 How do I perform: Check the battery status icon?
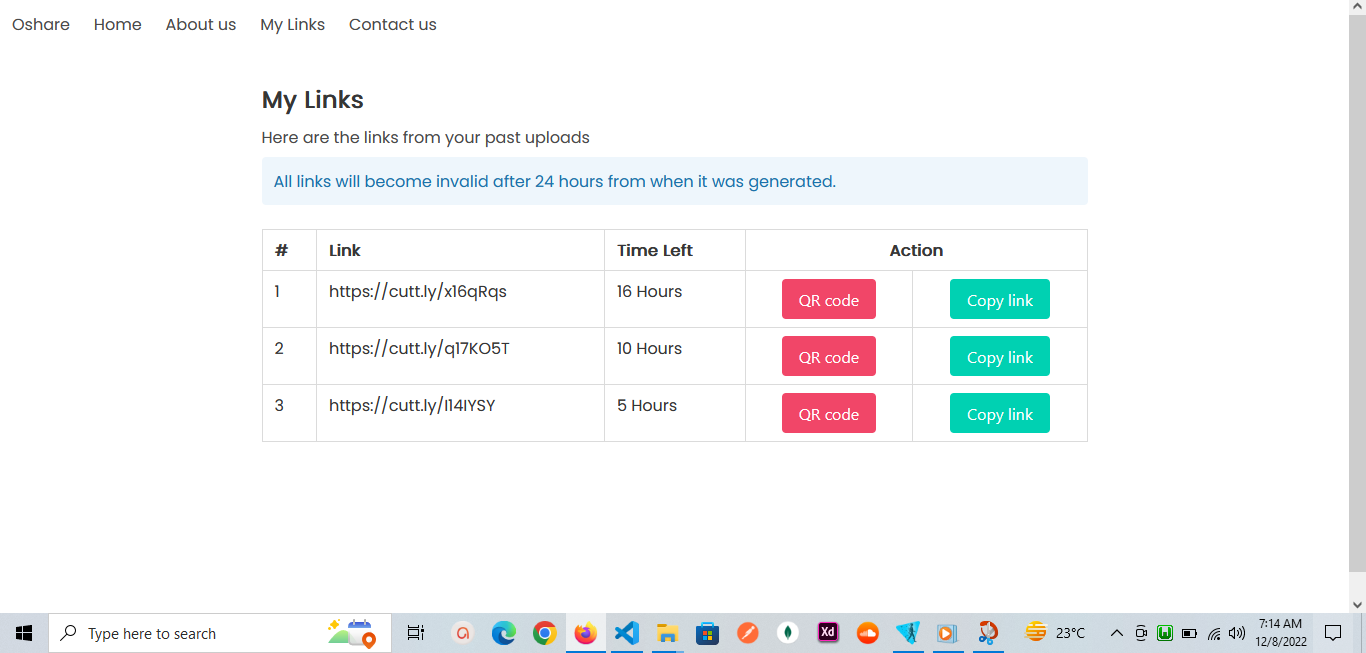coord(1189,633)
